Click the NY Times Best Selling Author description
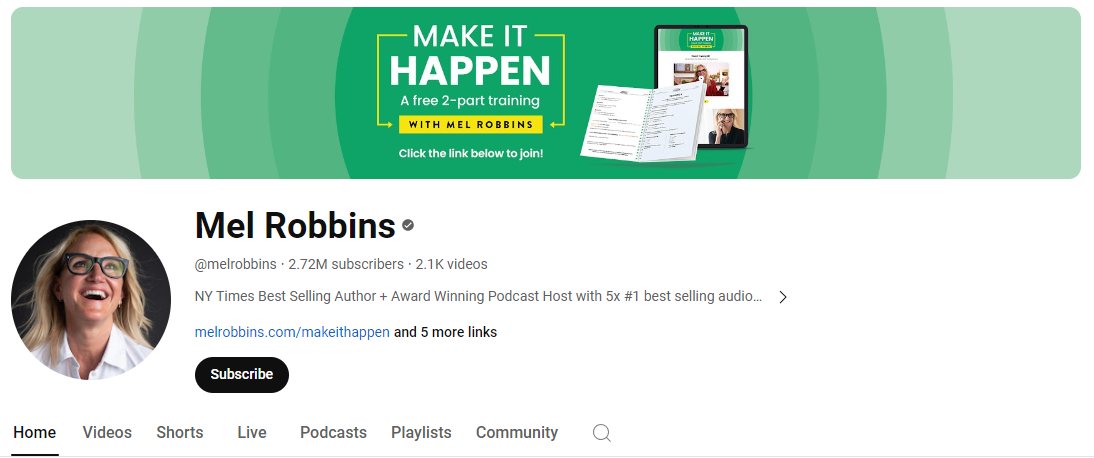1094x458 pixels. point(478,297)
